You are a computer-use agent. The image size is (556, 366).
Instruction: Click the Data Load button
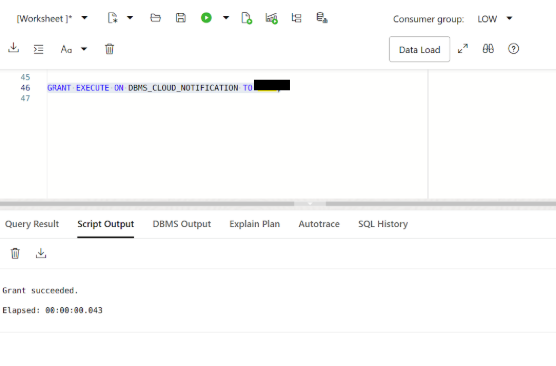click(x=419, y=49)
